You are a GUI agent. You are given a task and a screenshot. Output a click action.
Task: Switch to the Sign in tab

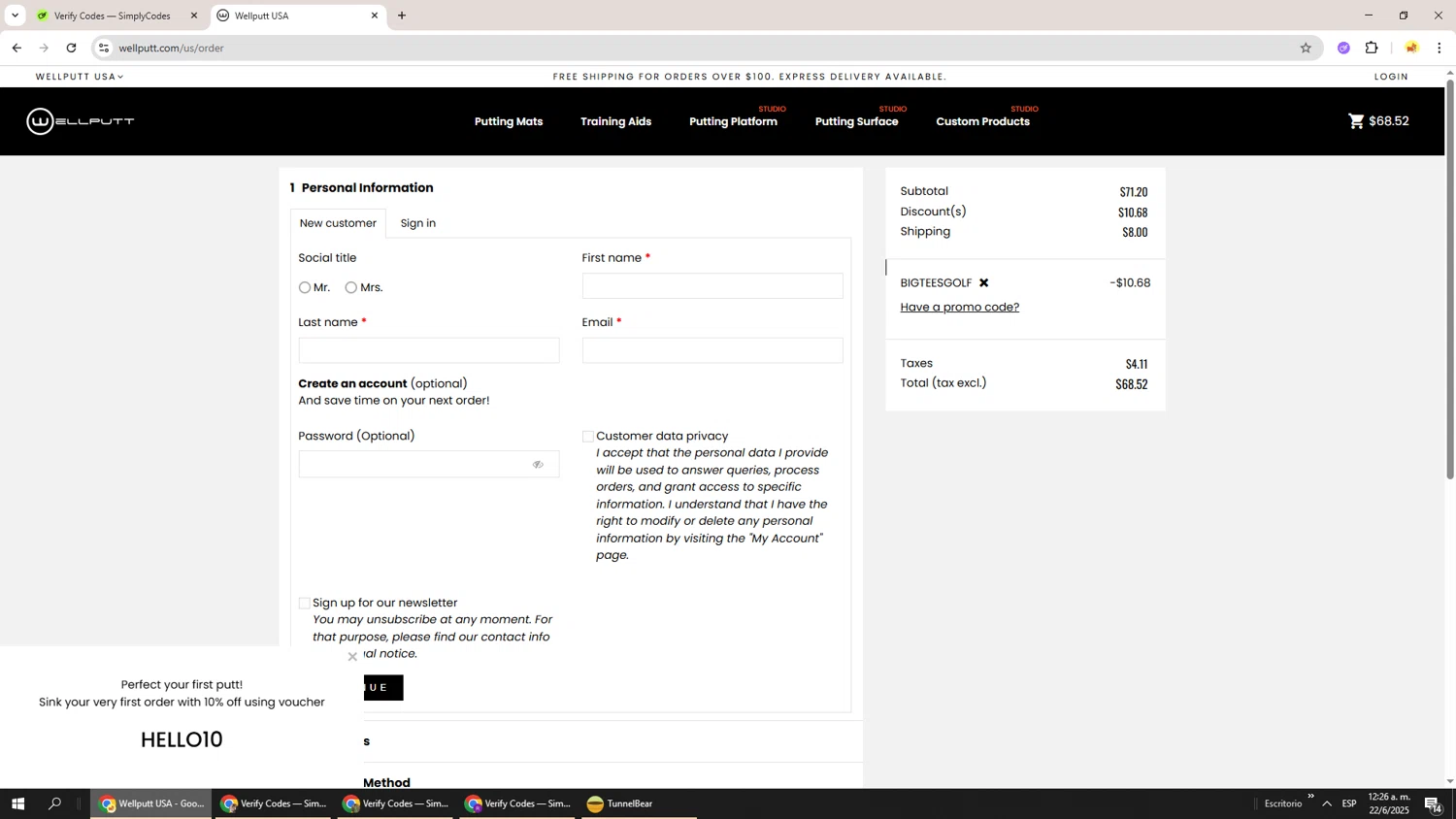pos(418,223)
